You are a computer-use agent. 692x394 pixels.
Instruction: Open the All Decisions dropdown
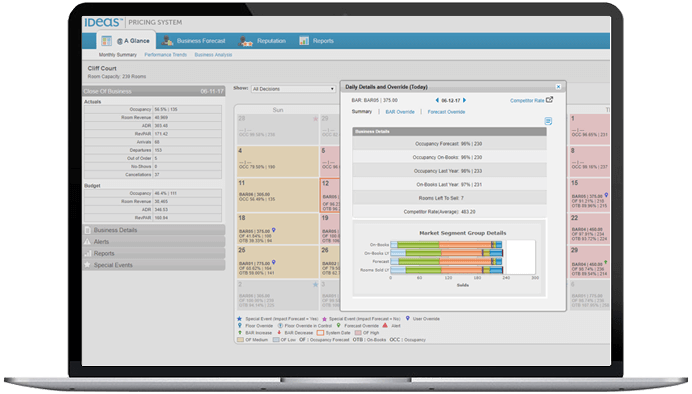pyautogui.click(x=293, y=89)
